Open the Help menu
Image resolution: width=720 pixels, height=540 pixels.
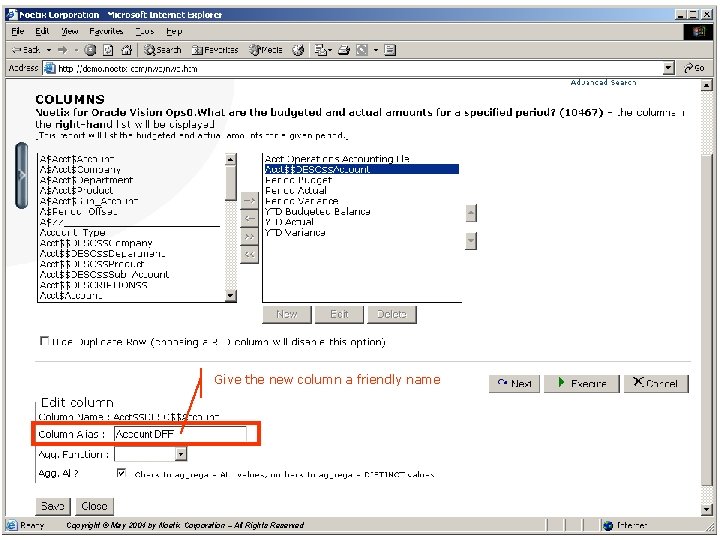(x=174, y=31)
